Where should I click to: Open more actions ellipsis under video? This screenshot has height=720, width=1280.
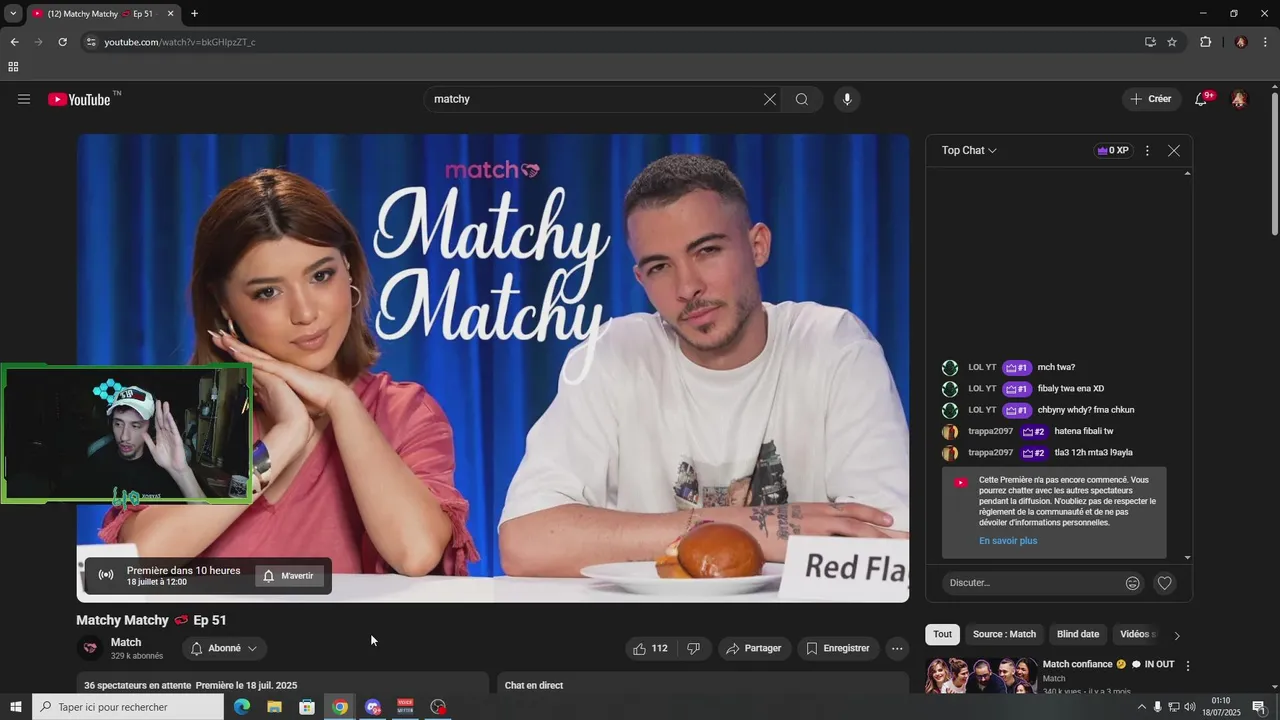coord(897,648)
